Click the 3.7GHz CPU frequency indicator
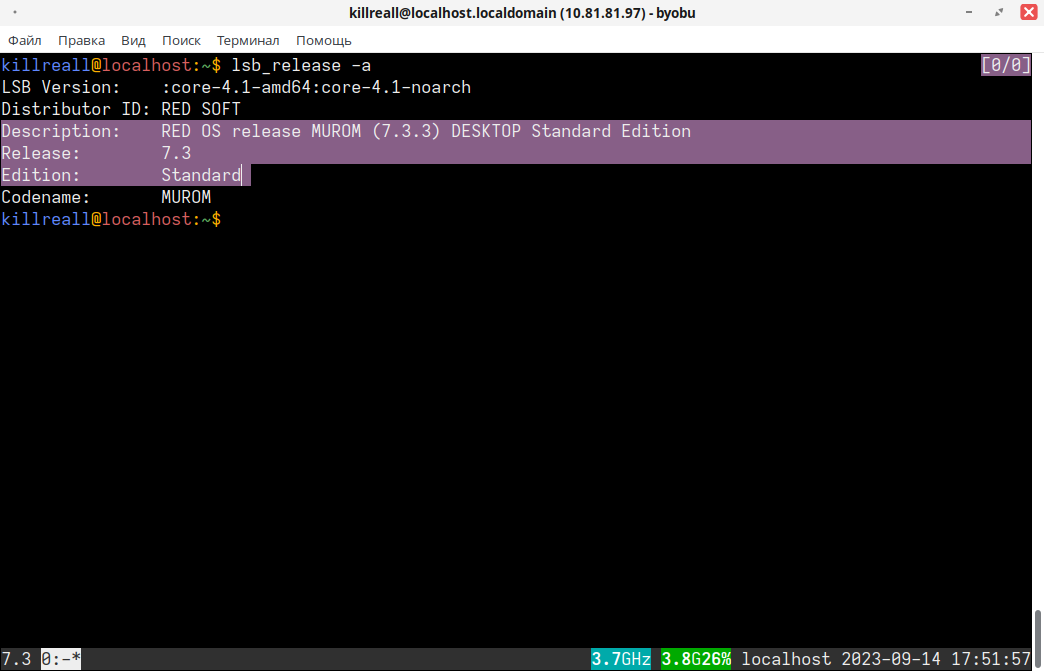Viewport: 1044px width, 671px height. [621, 659]
